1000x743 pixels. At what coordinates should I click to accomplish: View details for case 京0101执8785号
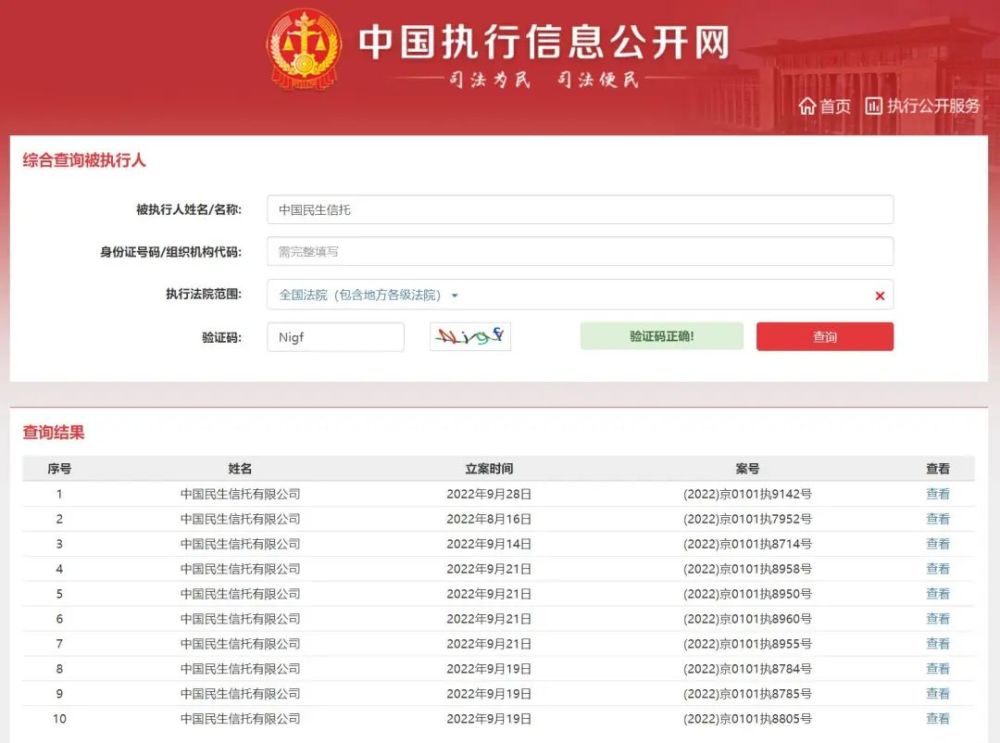938,693
